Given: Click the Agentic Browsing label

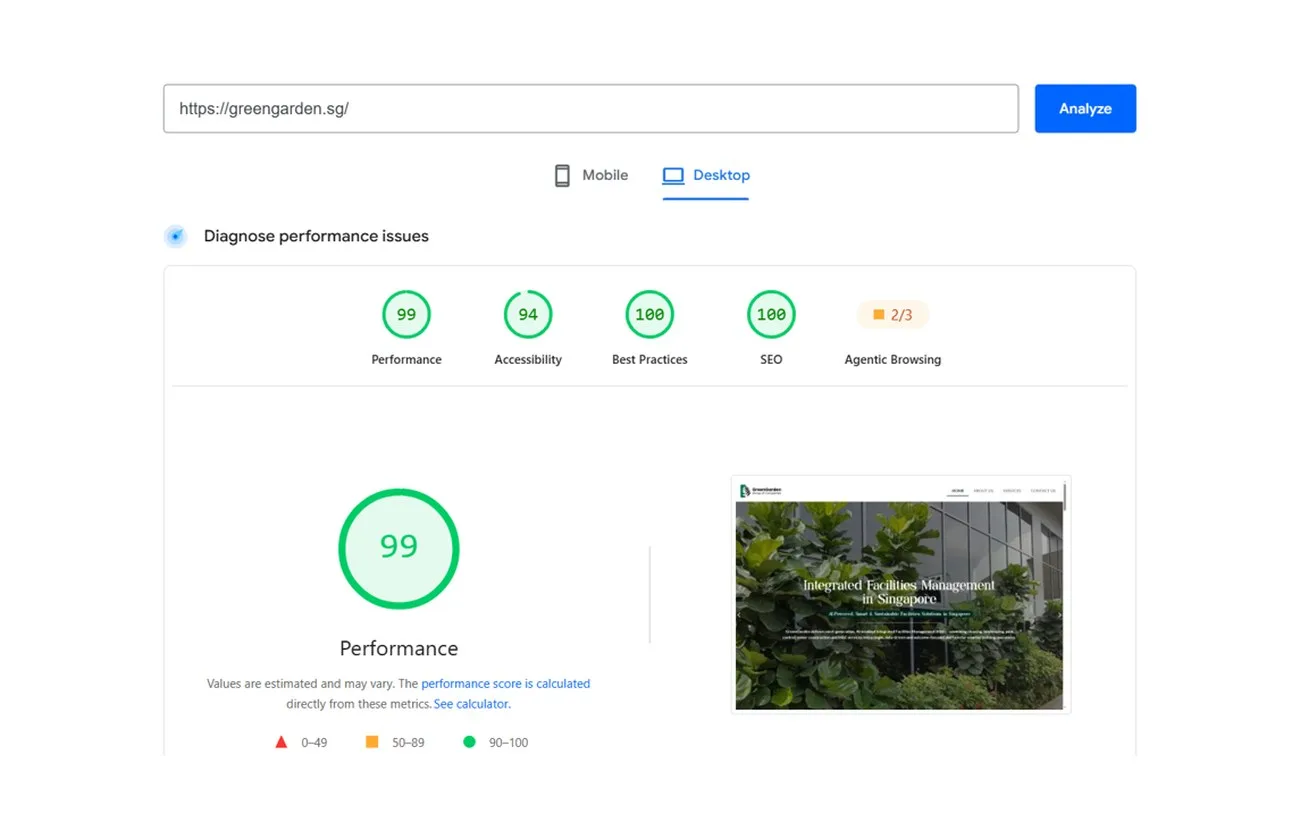Looking at the screenshot, I should click(893, 360).
